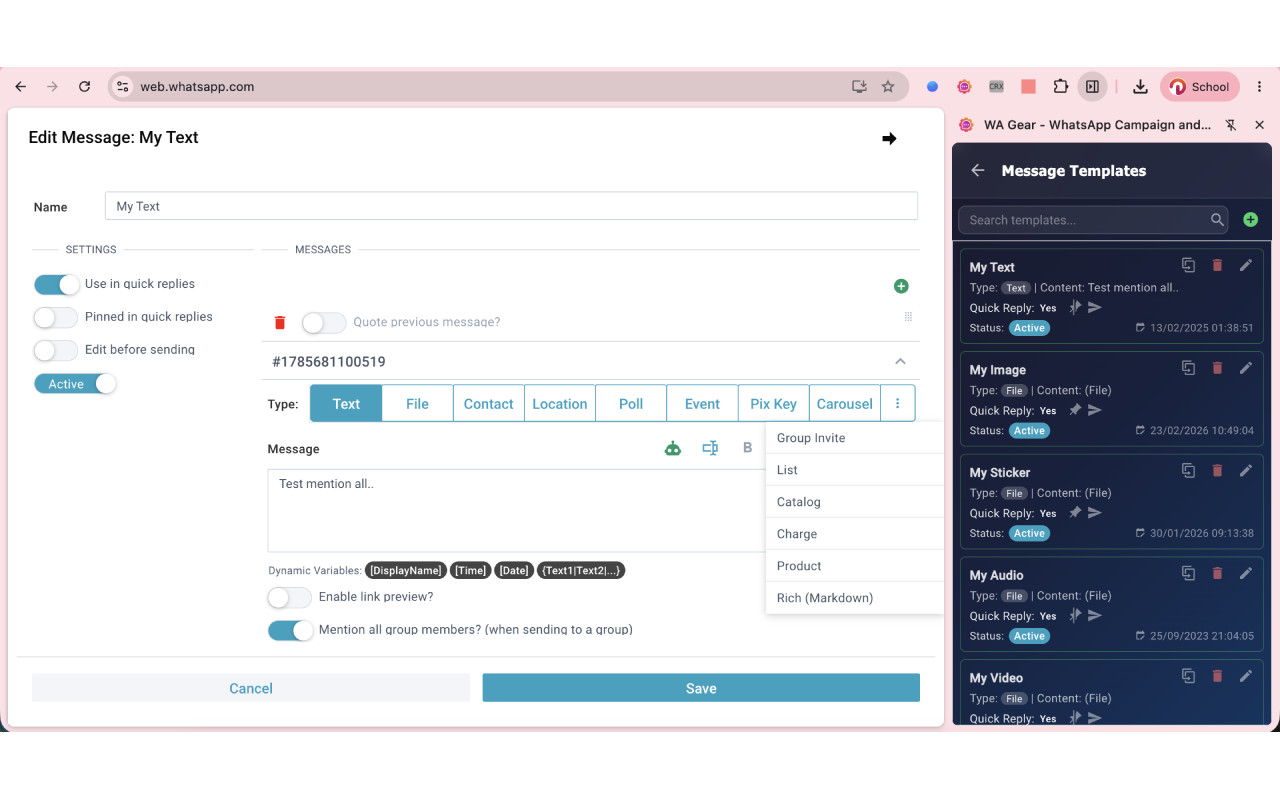Collapse message #1785681100519 section chevron
This screenshot has height=800, width=1280.
[x=900, y=362]
